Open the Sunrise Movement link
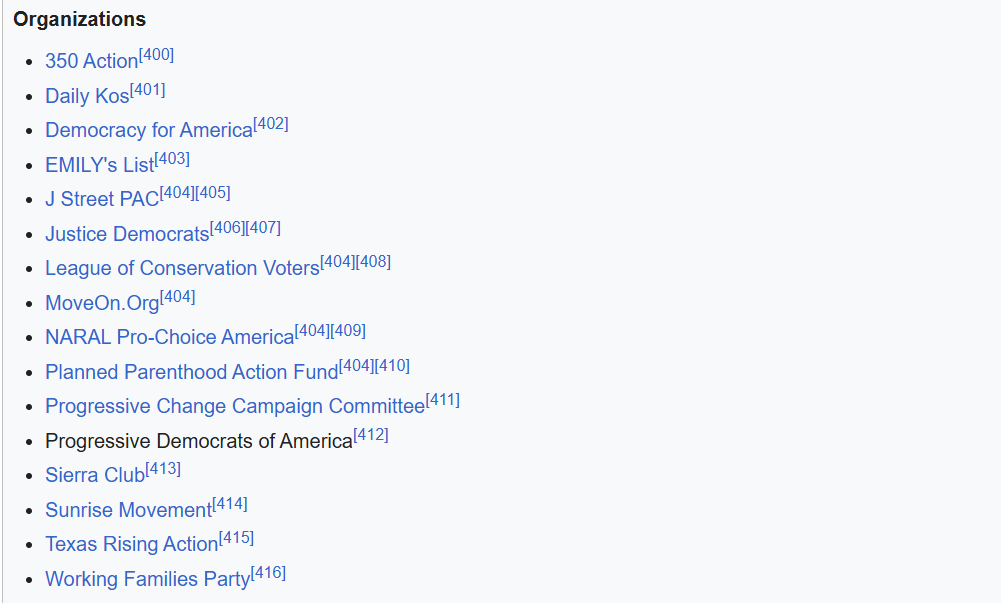 pos(129,510)
